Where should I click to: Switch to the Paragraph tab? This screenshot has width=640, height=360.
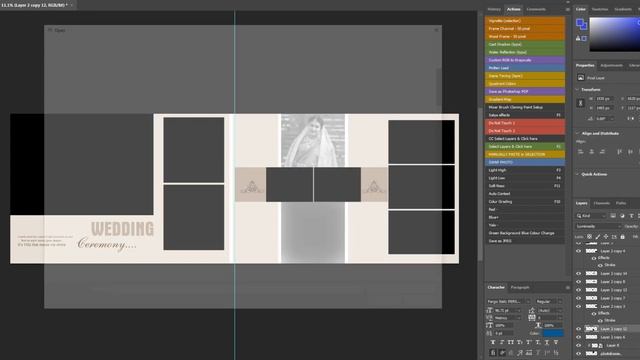pyautogui.click(x=520, y=287)
